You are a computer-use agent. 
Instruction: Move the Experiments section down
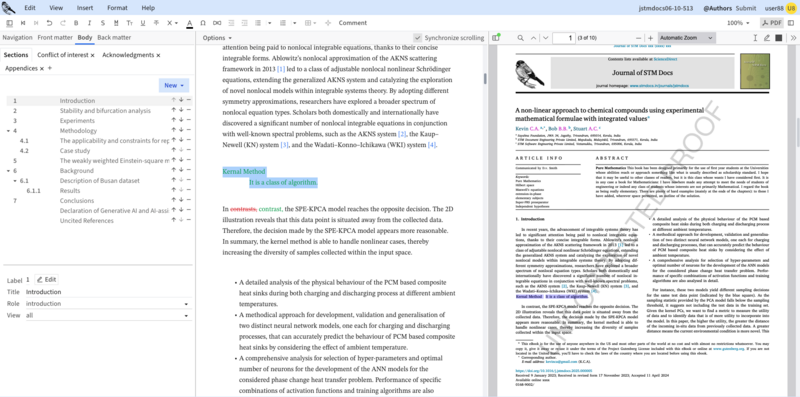point(181,120)
